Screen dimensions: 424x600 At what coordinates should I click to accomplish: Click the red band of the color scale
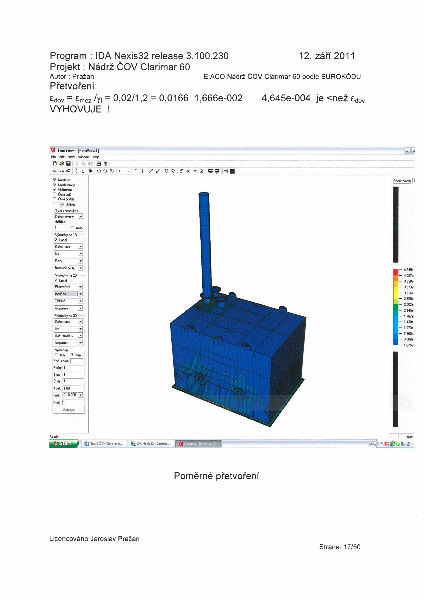click(396, 272)
